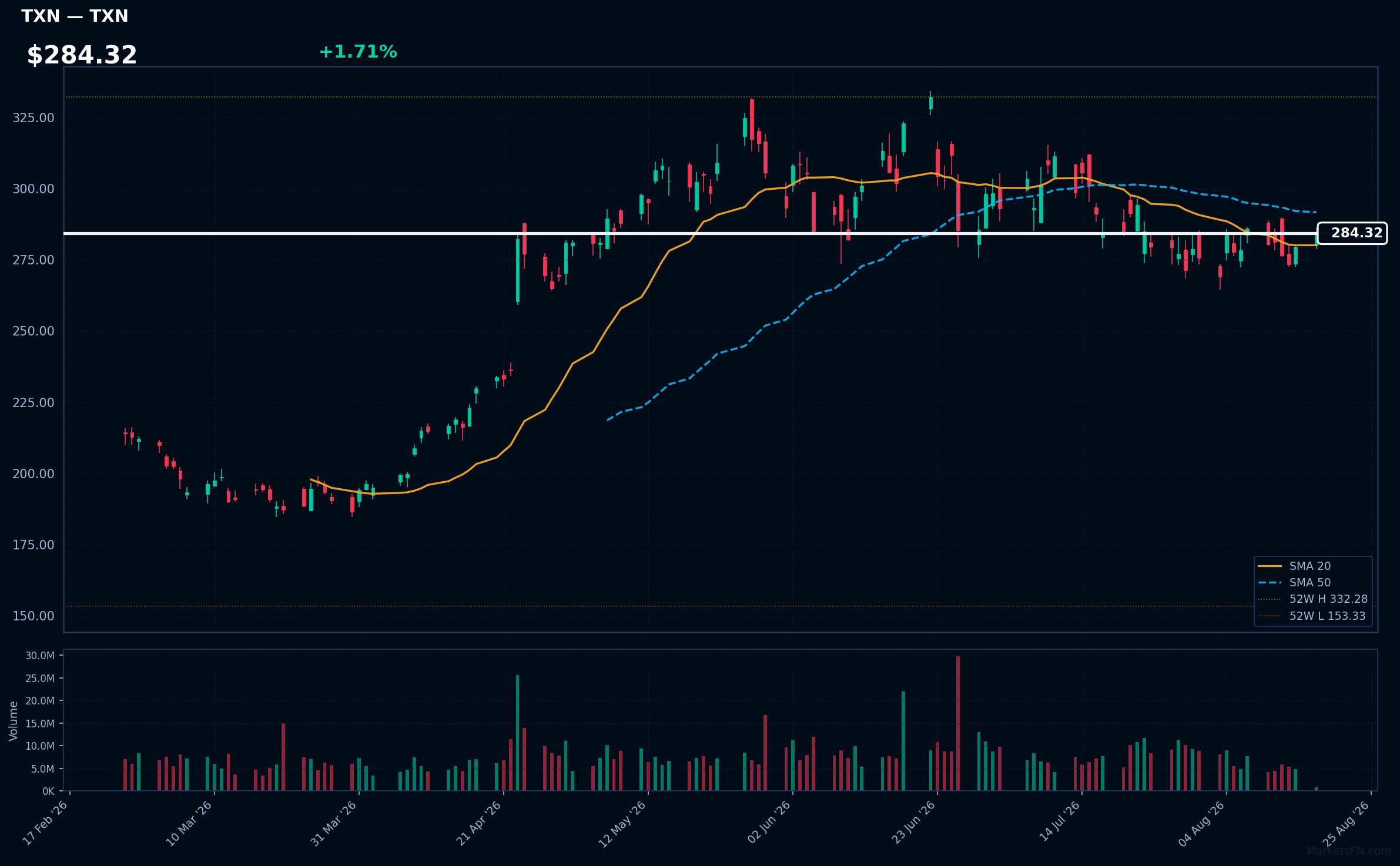Image resolution: width=1400 pixels, height=866 pixels.
Task: Click the 175.00 price axis label
Action: (x=34, y=545)
